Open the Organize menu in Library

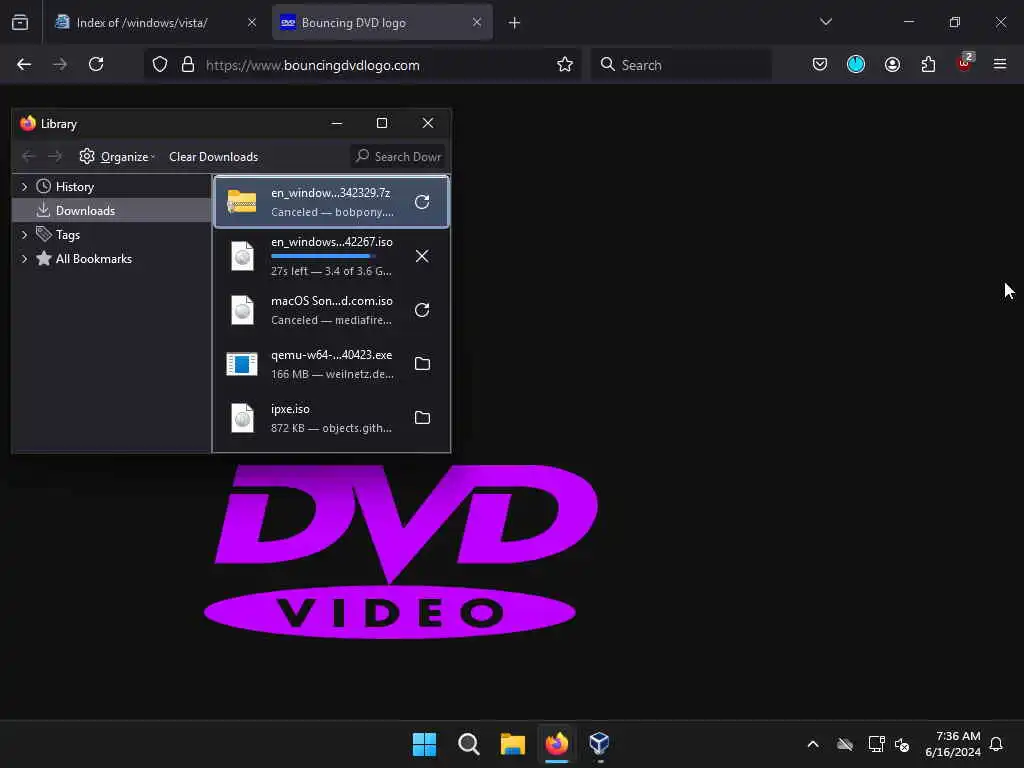click(118, 157)
